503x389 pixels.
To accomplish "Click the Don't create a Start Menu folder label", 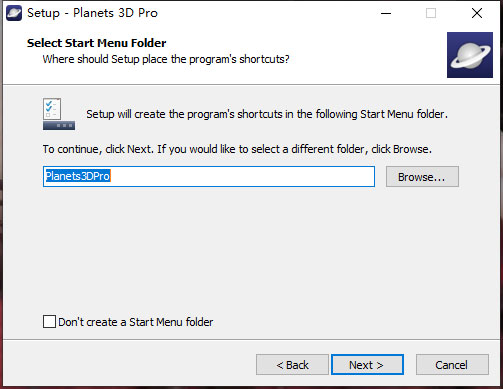I will (135, 322).
